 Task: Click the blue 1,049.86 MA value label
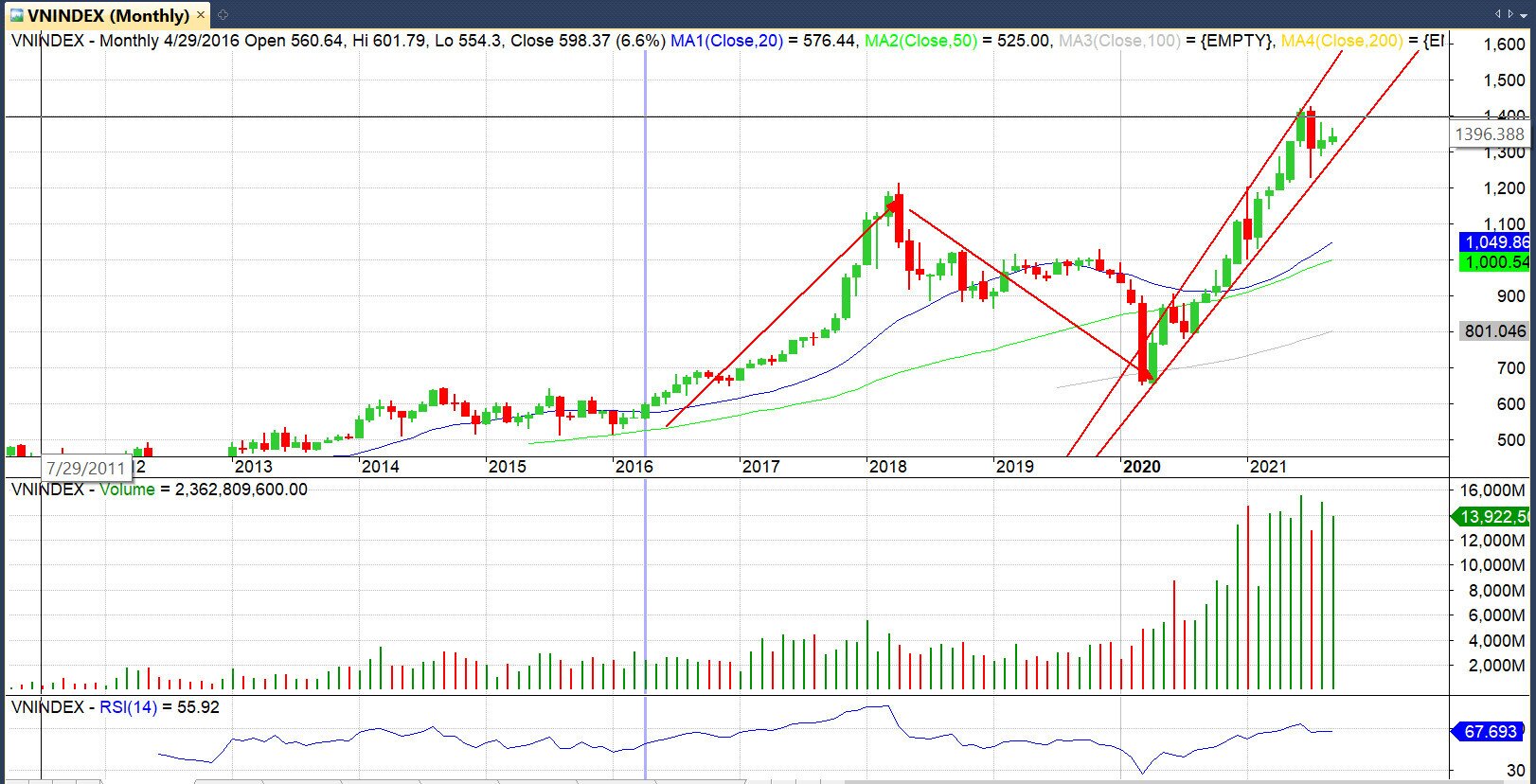coord(1495,242)
